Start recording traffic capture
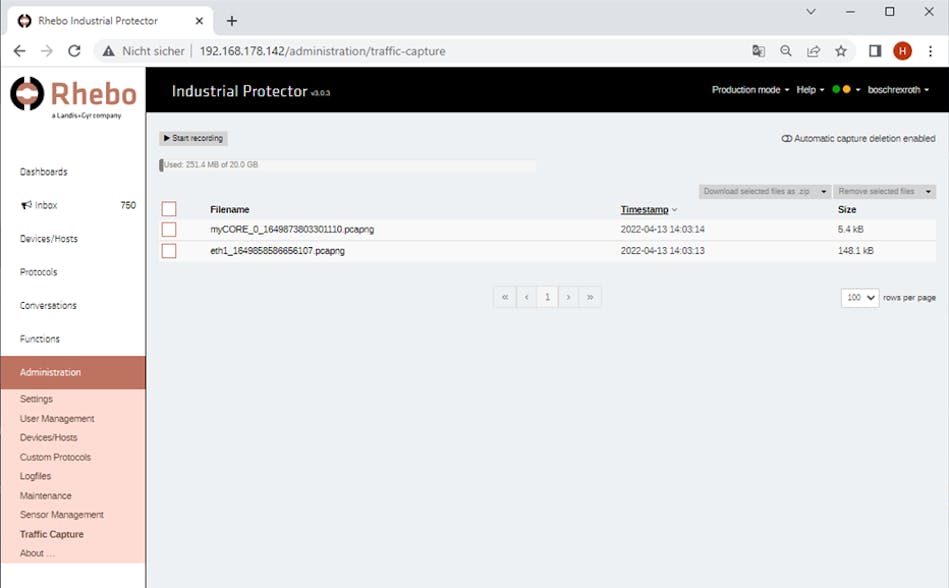The height and width of the screenshot is (588, 949). point(194,139)
